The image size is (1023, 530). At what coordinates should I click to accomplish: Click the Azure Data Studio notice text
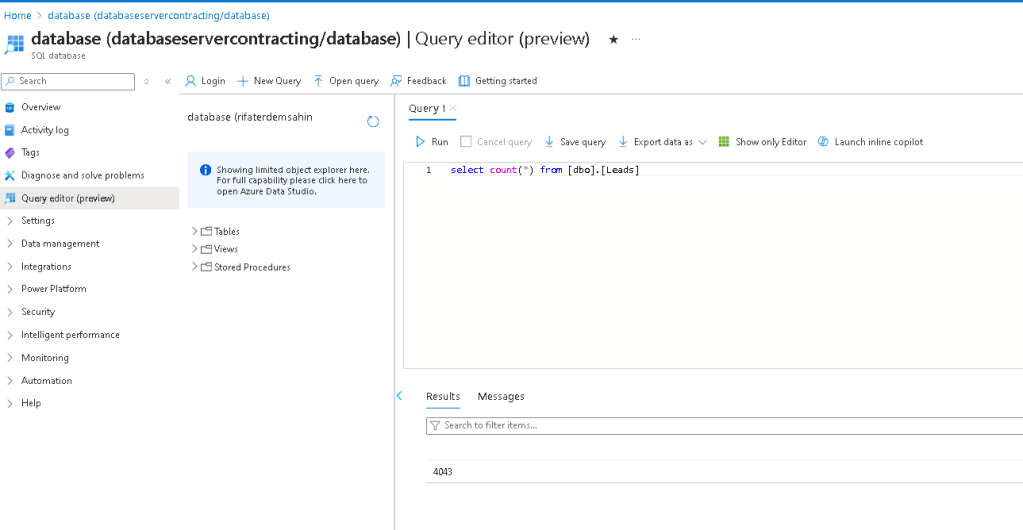293,180
